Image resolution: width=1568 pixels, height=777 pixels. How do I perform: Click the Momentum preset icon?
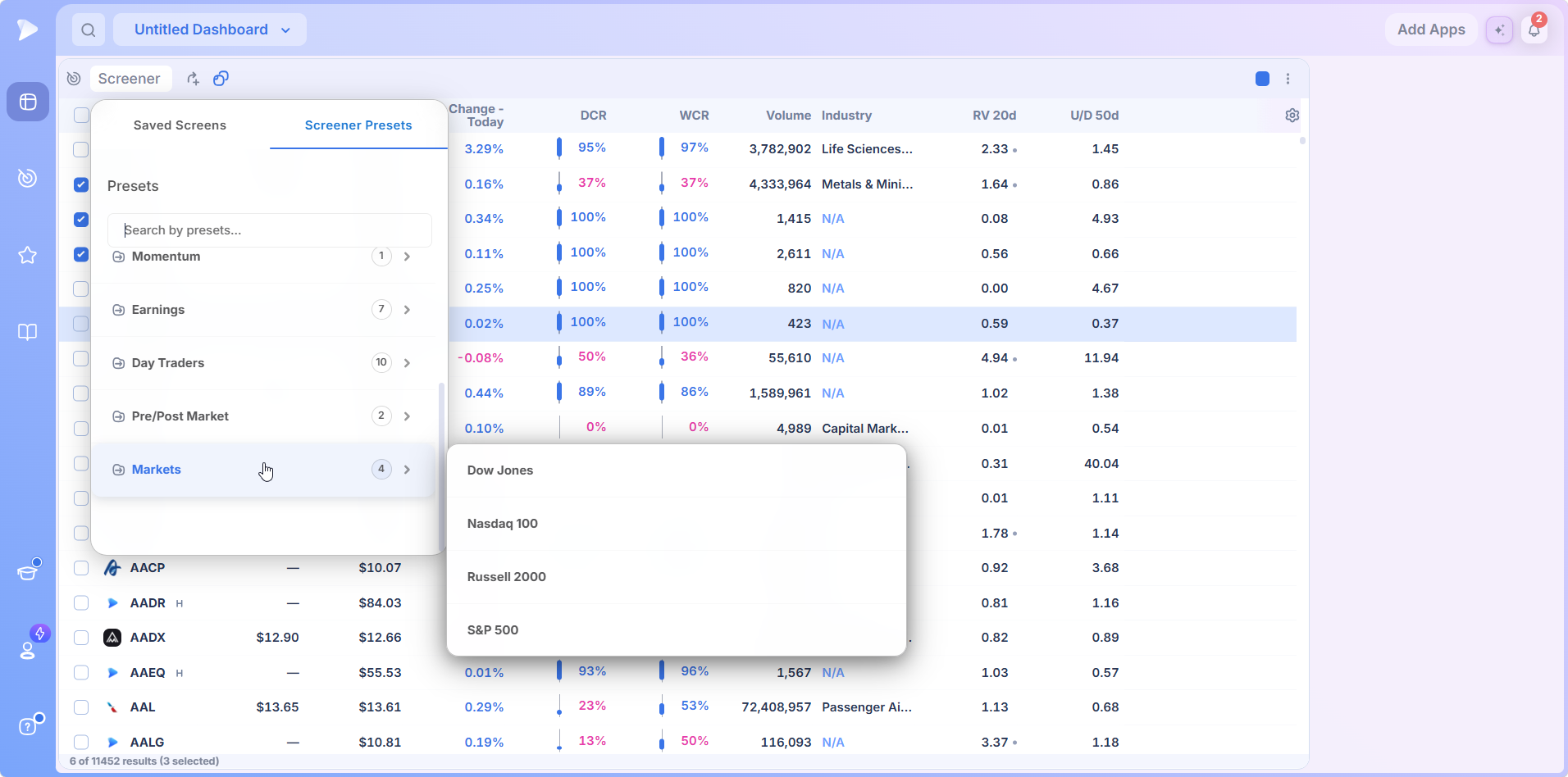tap(118, 257)
